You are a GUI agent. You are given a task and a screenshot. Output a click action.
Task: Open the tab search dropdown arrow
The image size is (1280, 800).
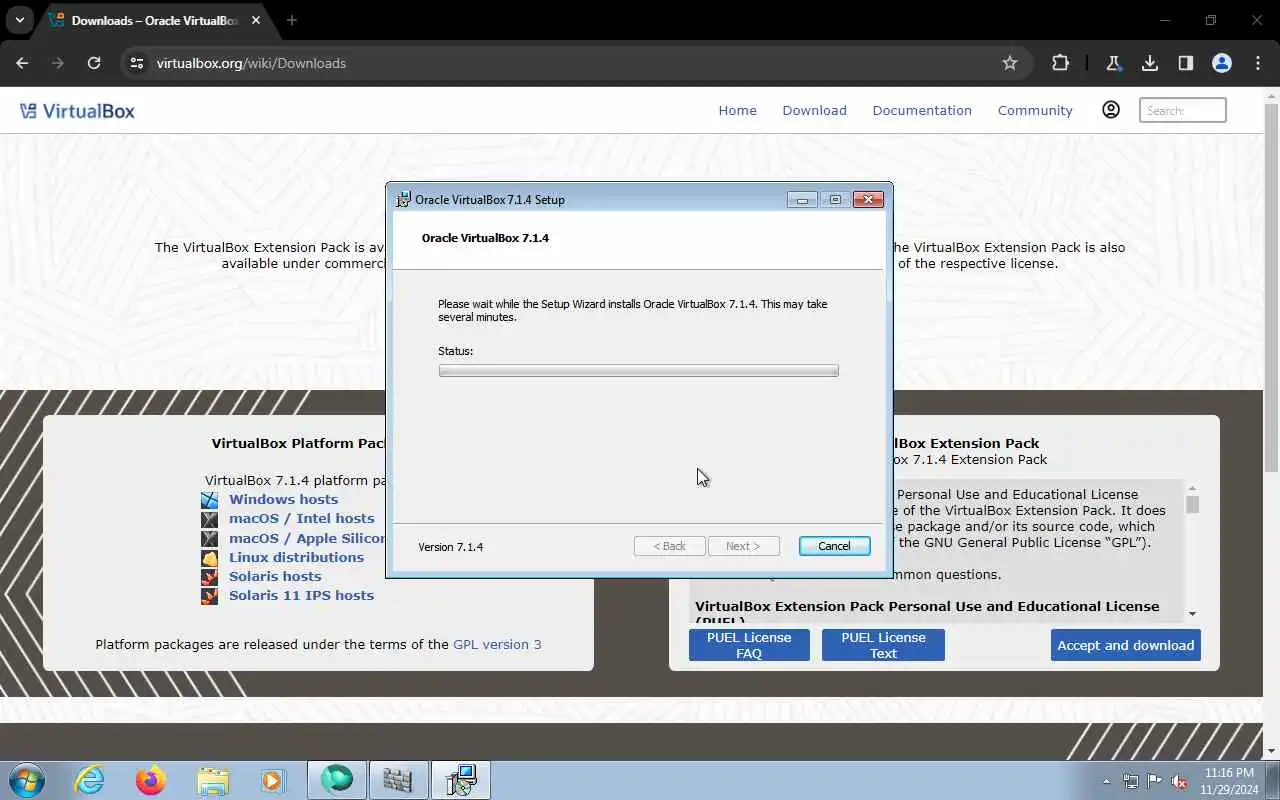[x=19, y=20]
